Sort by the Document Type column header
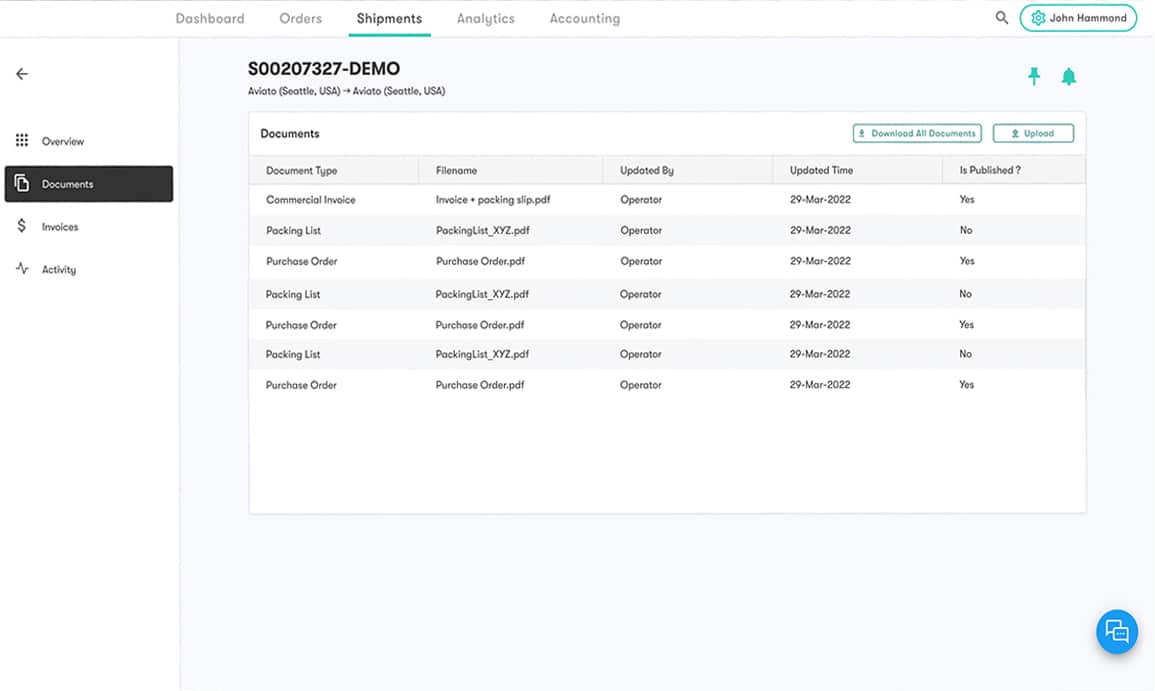 (302, 171)
